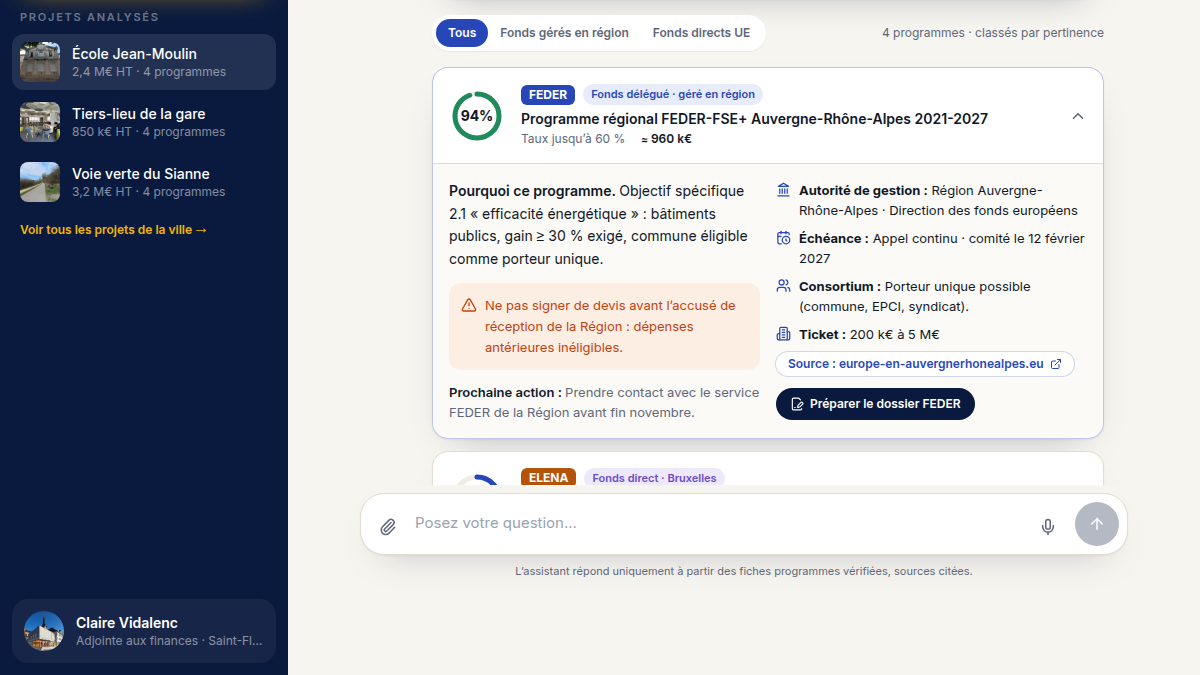Click 'Préparer le dossier FEDER' button
Viewport: 1200px width, 675px height.
point(875,404)
